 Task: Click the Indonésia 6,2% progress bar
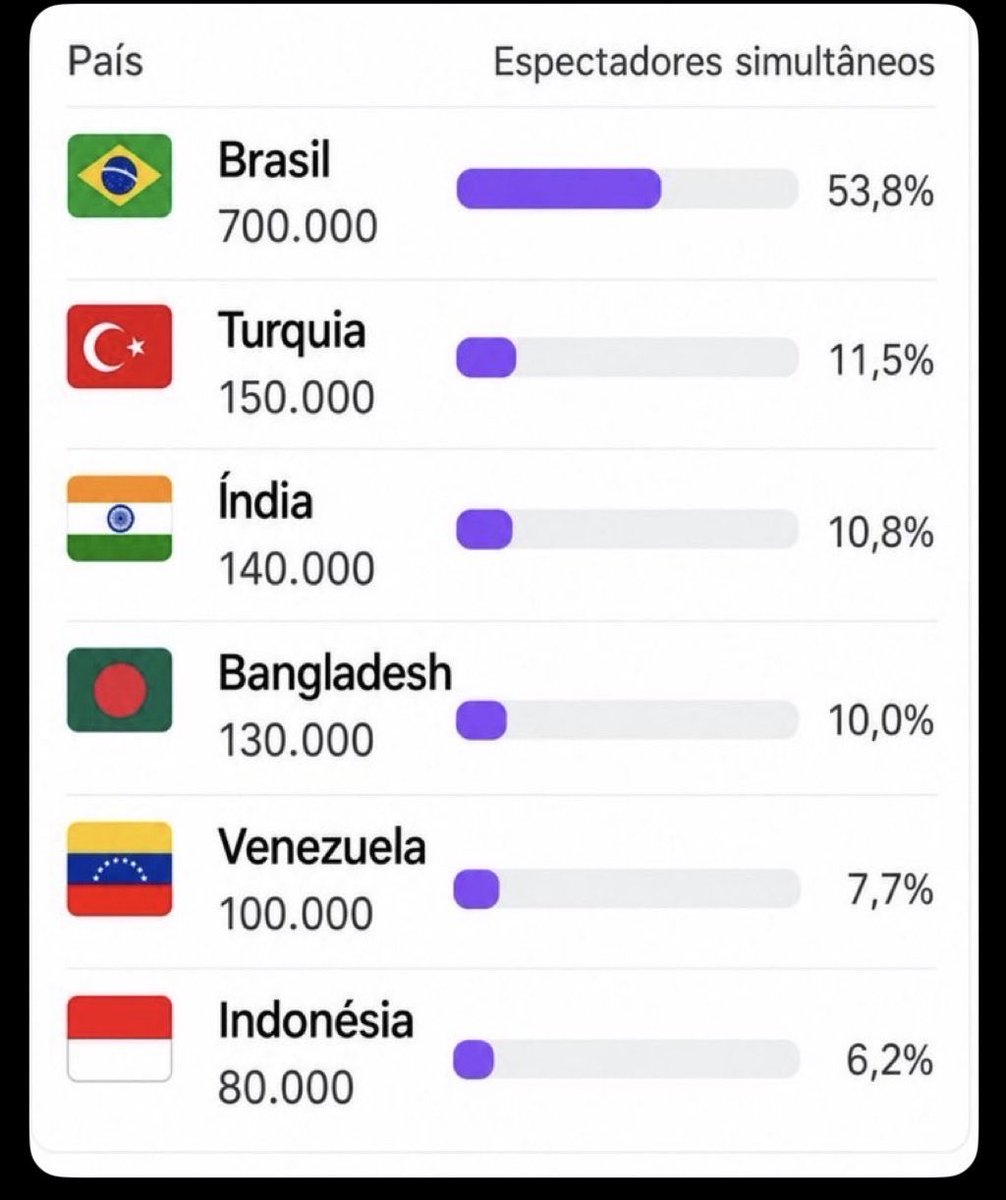coord(627,1060)
